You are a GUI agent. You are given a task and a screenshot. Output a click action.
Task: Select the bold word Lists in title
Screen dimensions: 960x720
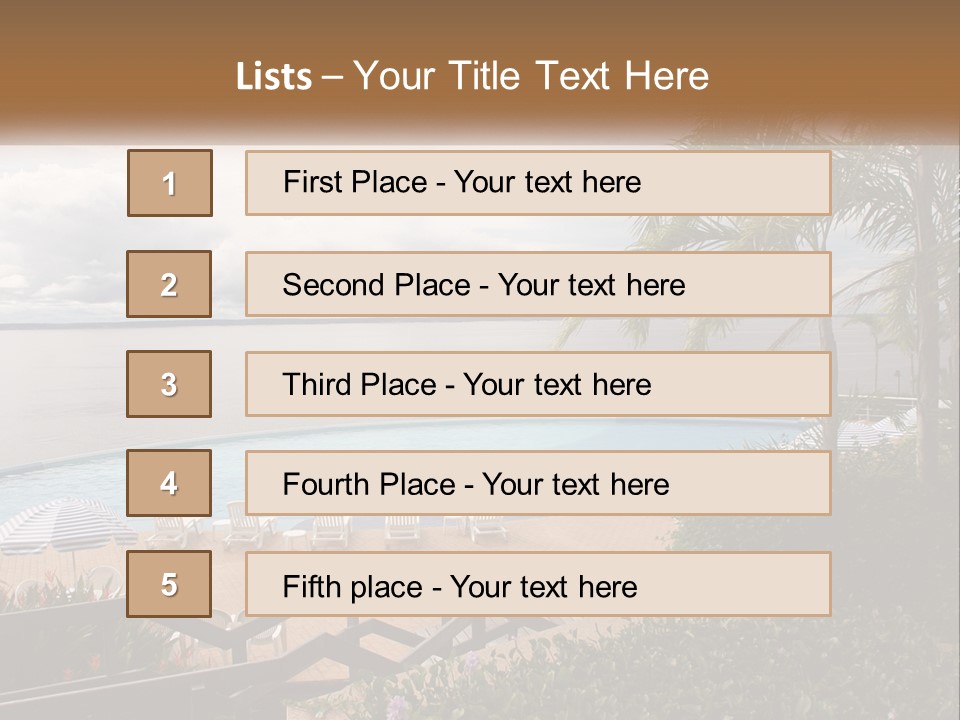274,77
